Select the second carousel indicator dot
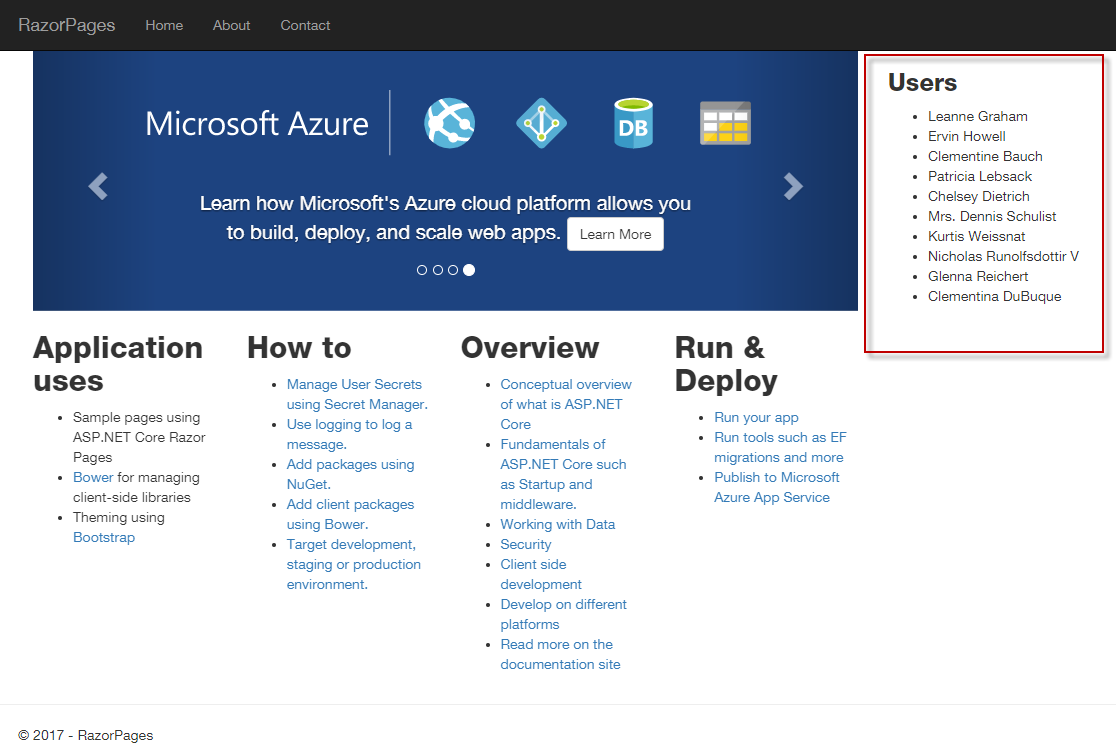1116x750 pixels. click(x=437, y=269)
